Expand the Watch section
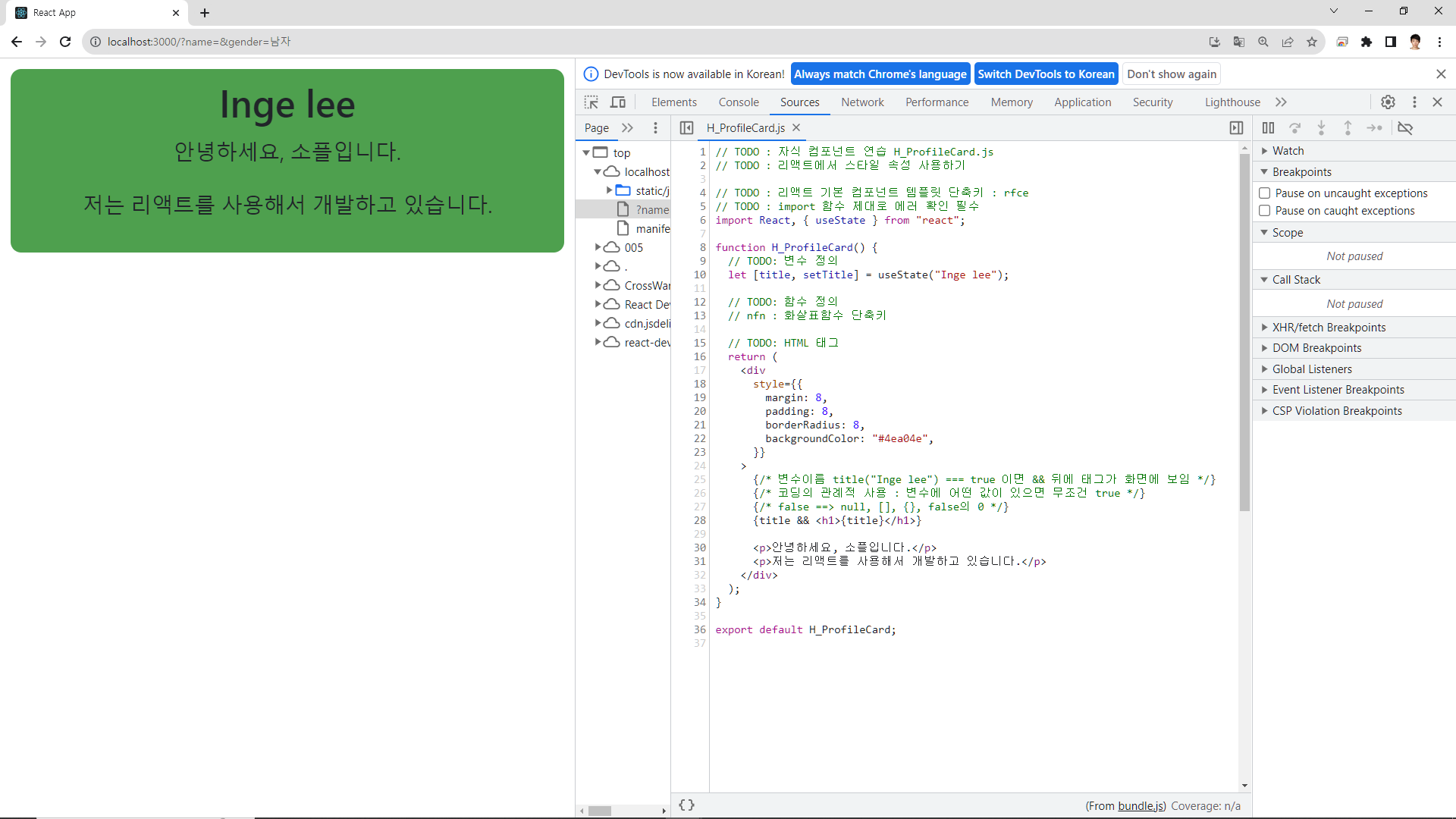 [1288, 151]
